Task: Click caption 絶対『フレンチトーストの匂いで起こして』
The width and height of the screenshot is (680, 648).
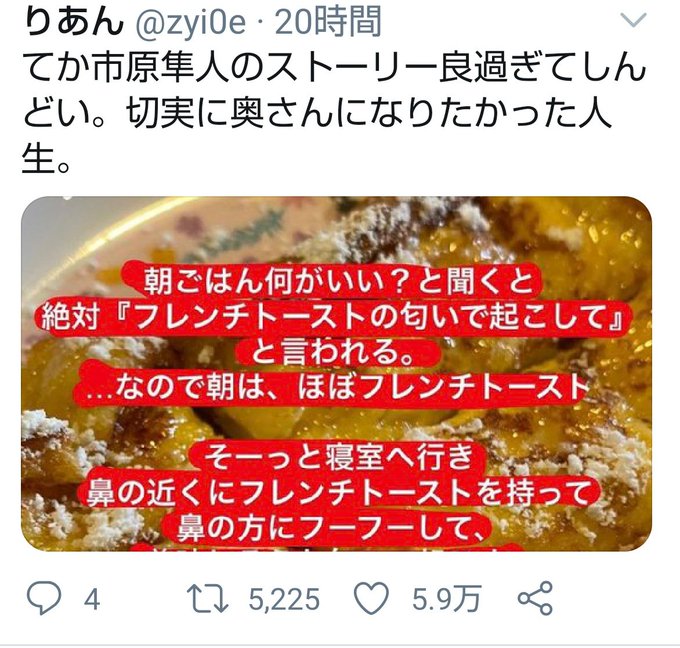Action: coord(332,317)
